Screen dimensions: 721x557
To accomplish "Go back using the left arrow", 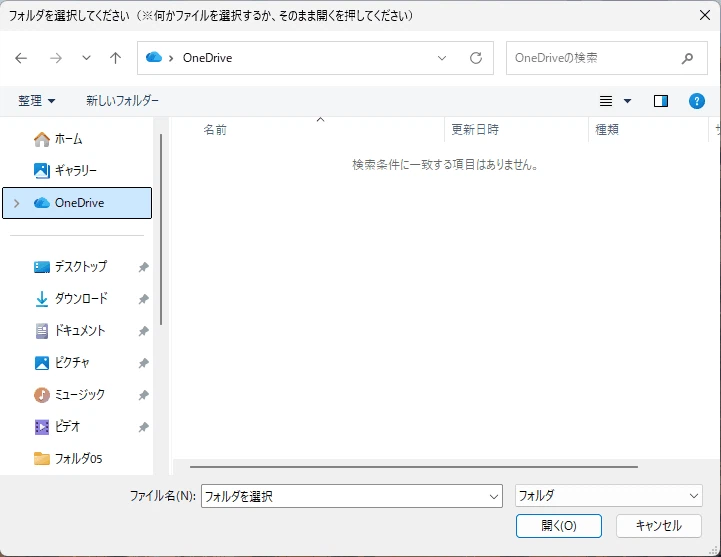I will 21,58.
